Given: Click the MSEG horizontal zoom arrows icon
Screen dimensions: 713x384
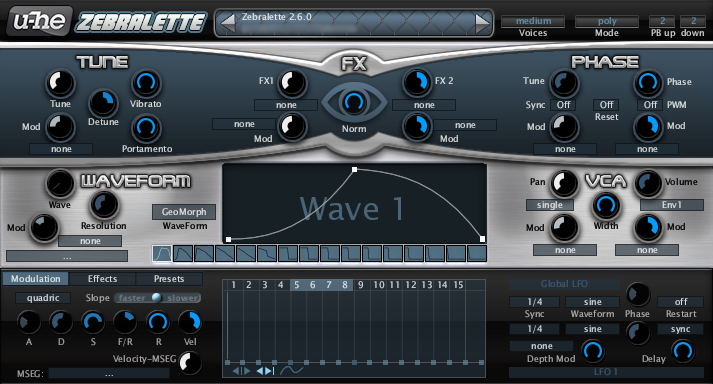Looking at the screenshot, I should (x=241, y=371).
